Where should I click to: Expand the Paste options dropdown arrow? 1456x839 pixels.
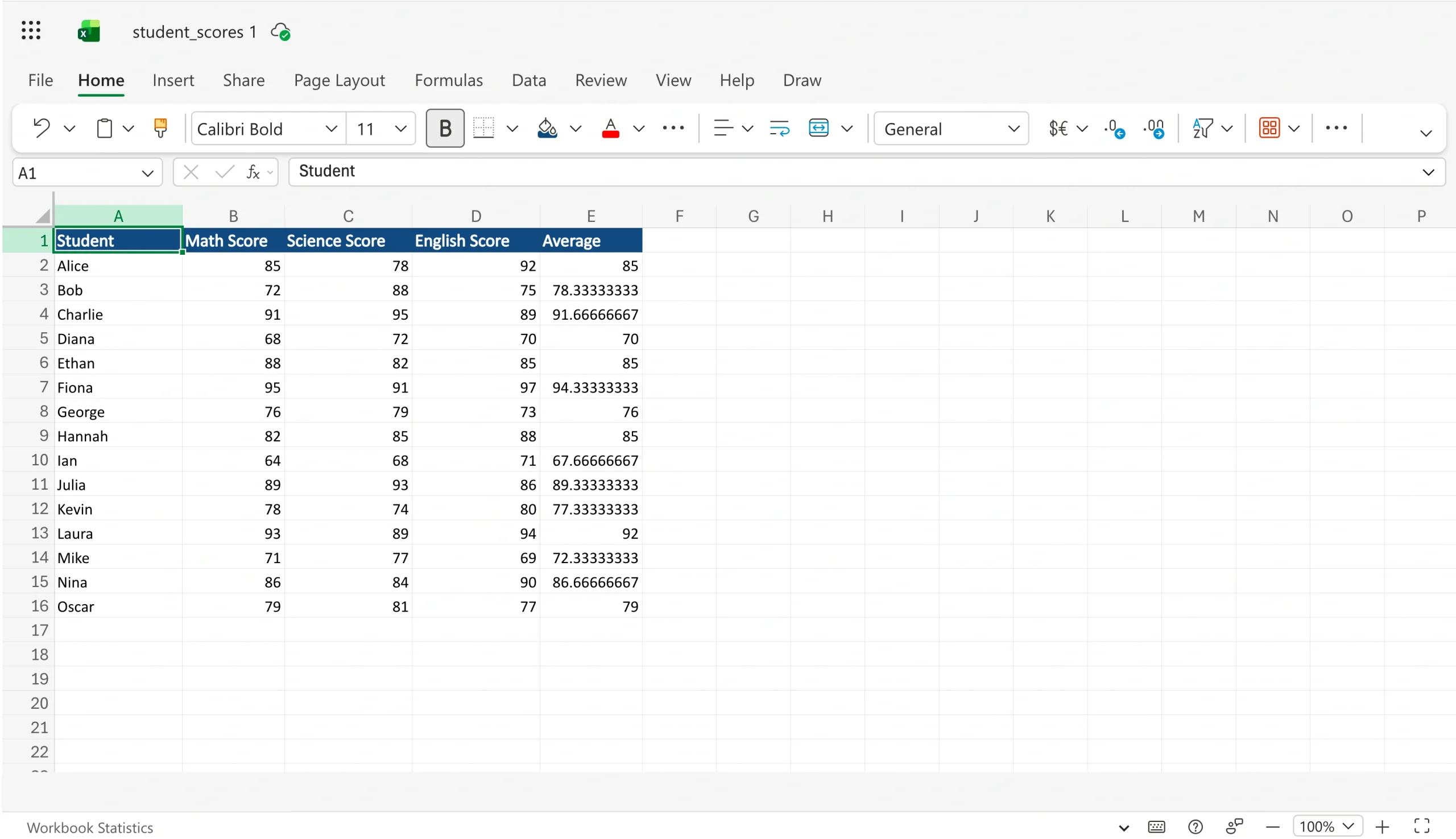(129, 129)
